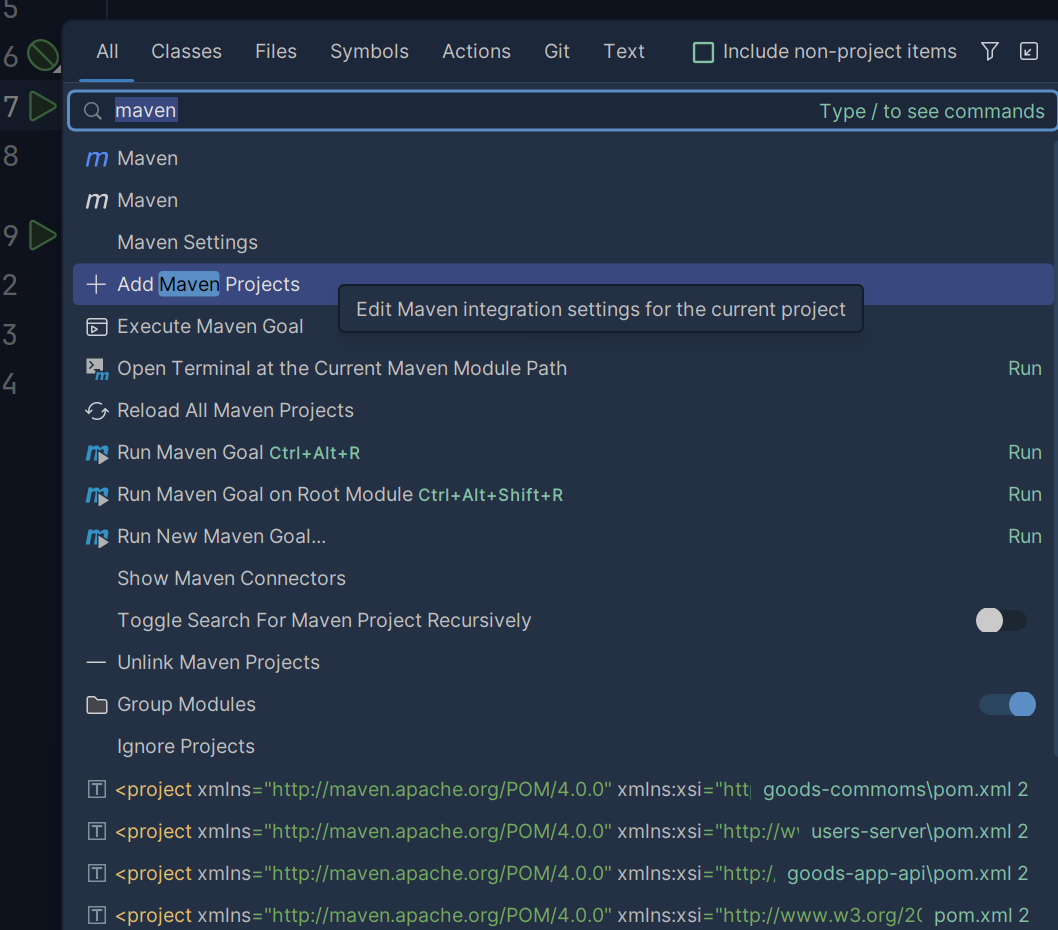The height and width of the screenshot is (930, 1058).
Task: Select Ignore Projects entry
Action: (x=562, y=746)
